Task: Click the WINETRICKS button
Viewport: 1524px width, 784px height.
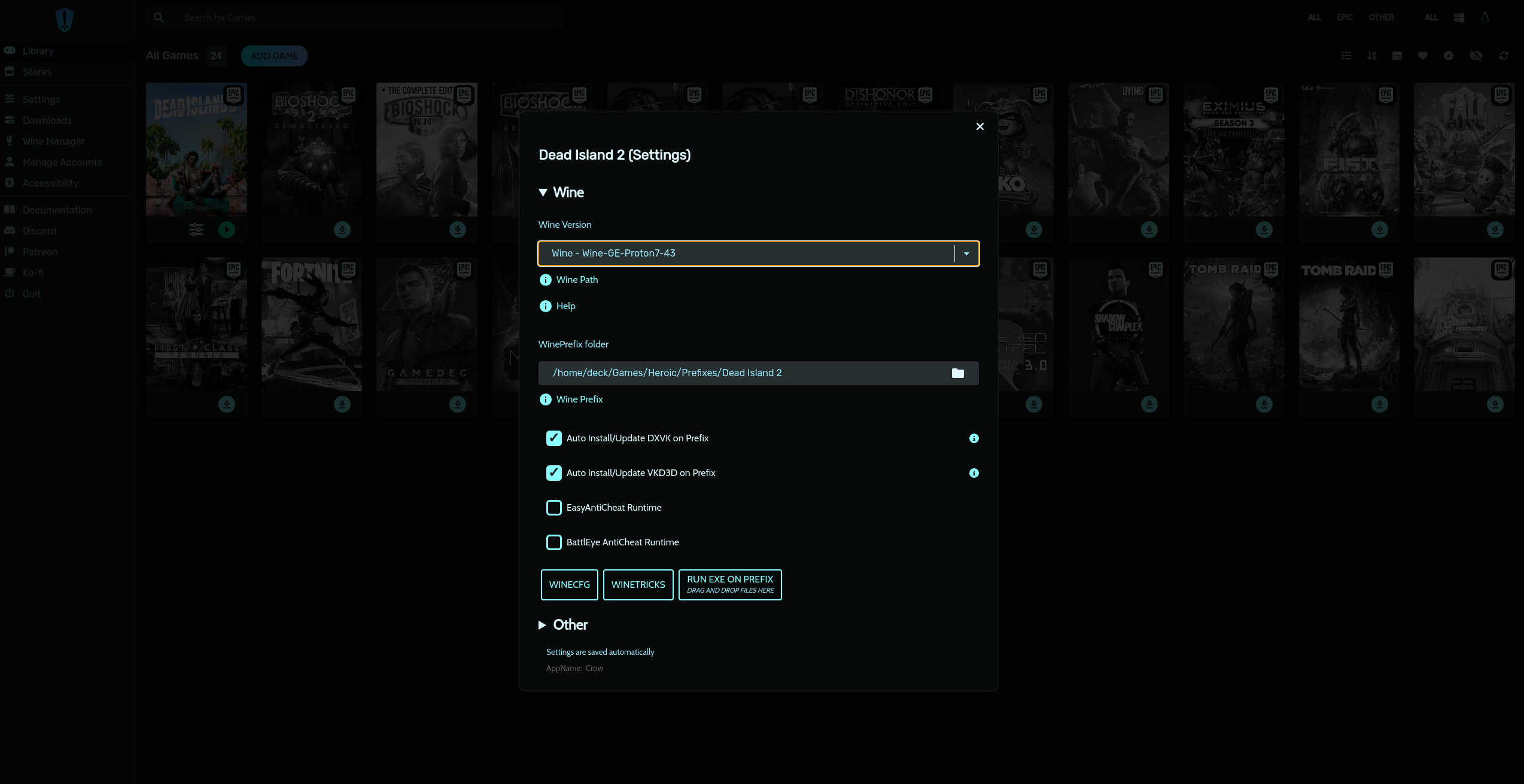Action: click(x=638, y=584)
